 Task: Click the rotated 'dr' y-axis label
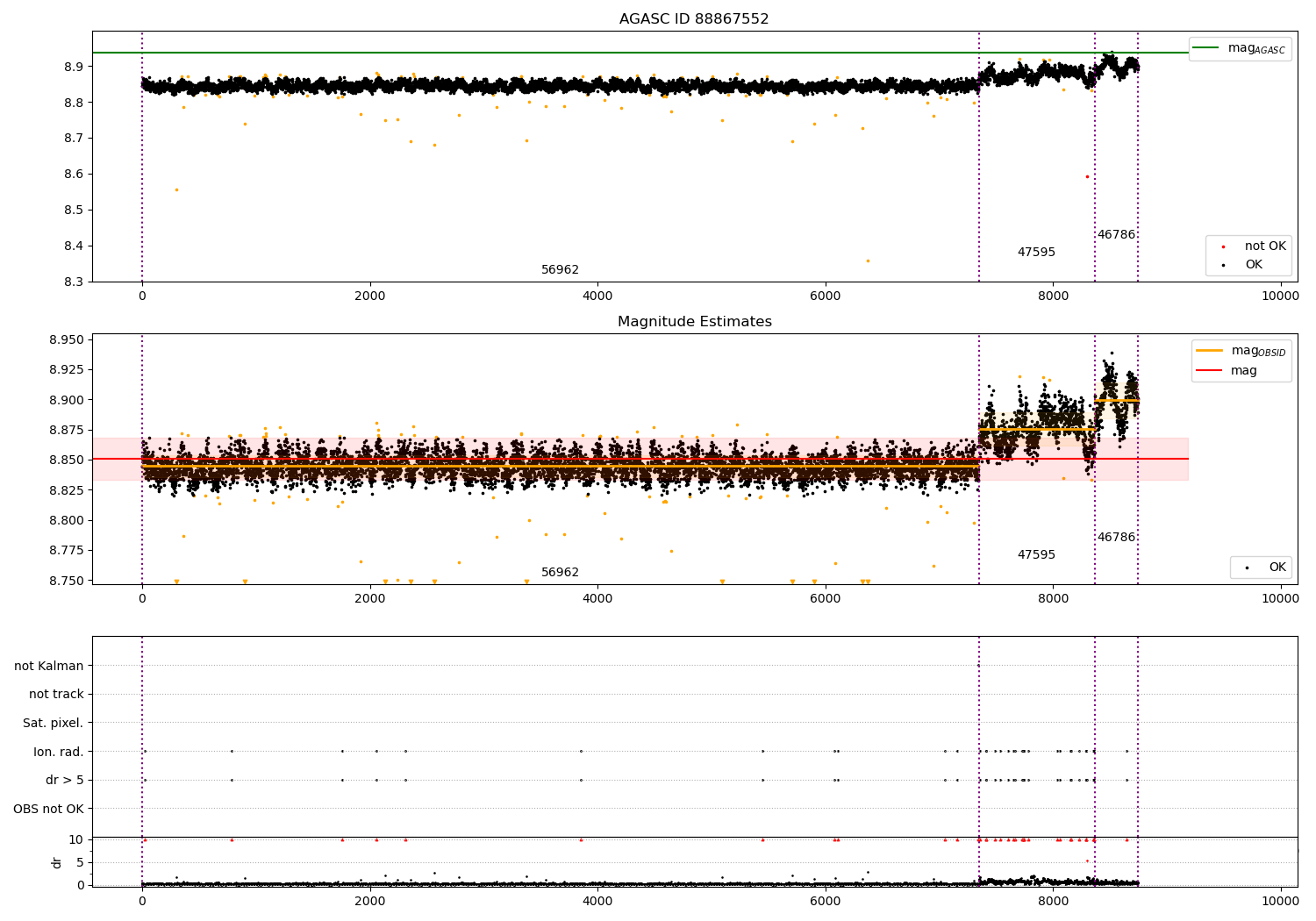(57, 862)
